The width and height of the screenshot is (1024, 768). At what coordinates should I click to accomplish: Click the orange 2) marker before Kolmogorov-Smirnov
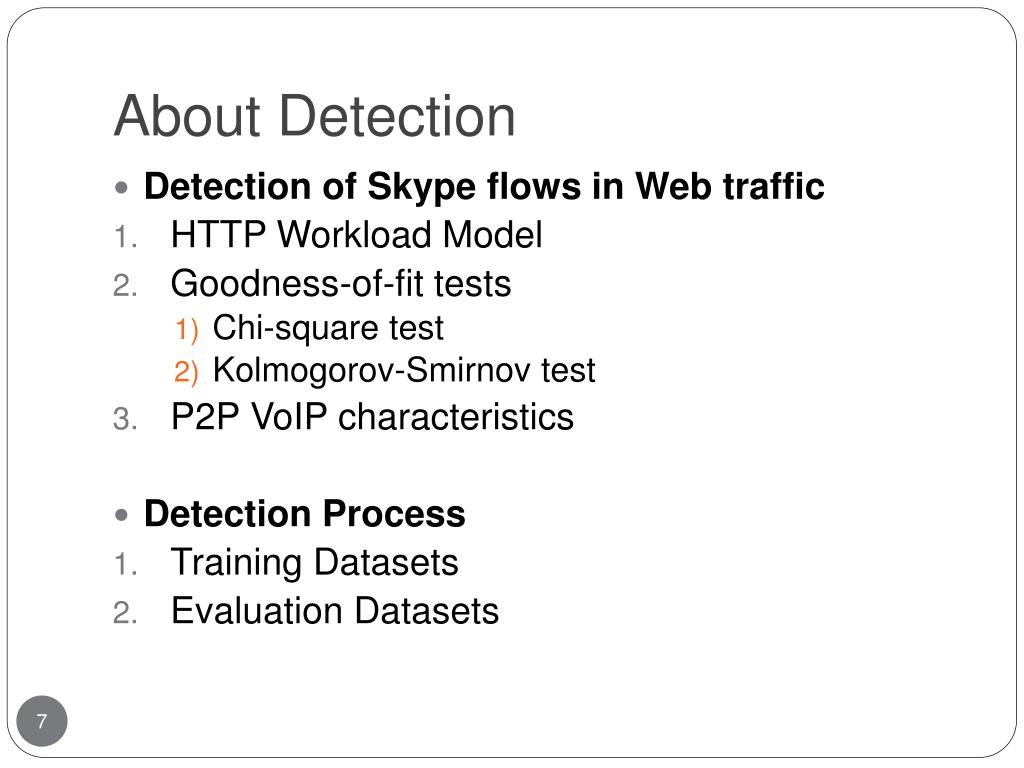coord(186,372)
